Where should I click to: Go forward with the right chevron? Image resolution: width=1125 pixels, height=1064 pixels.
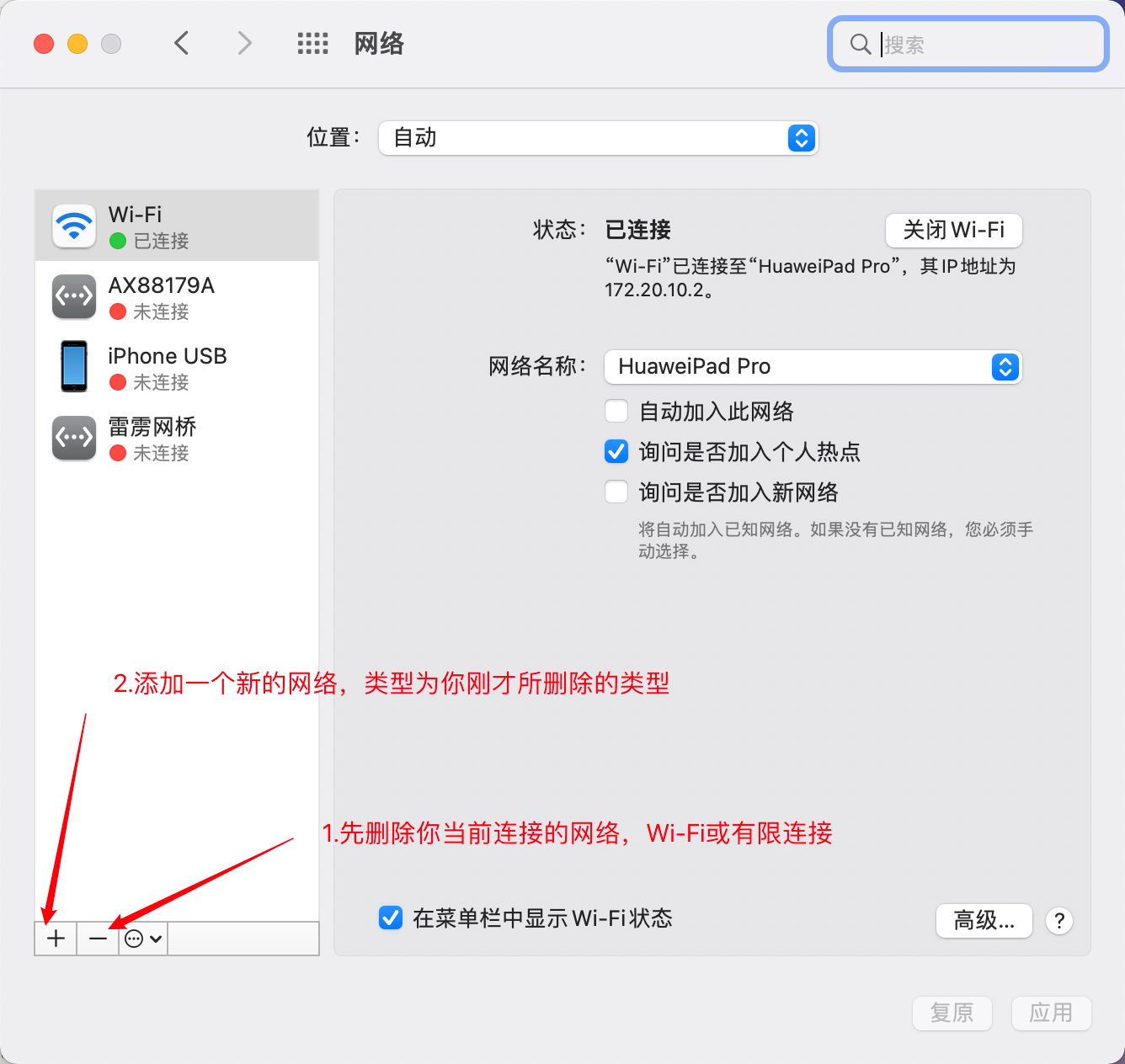[244, 43]
